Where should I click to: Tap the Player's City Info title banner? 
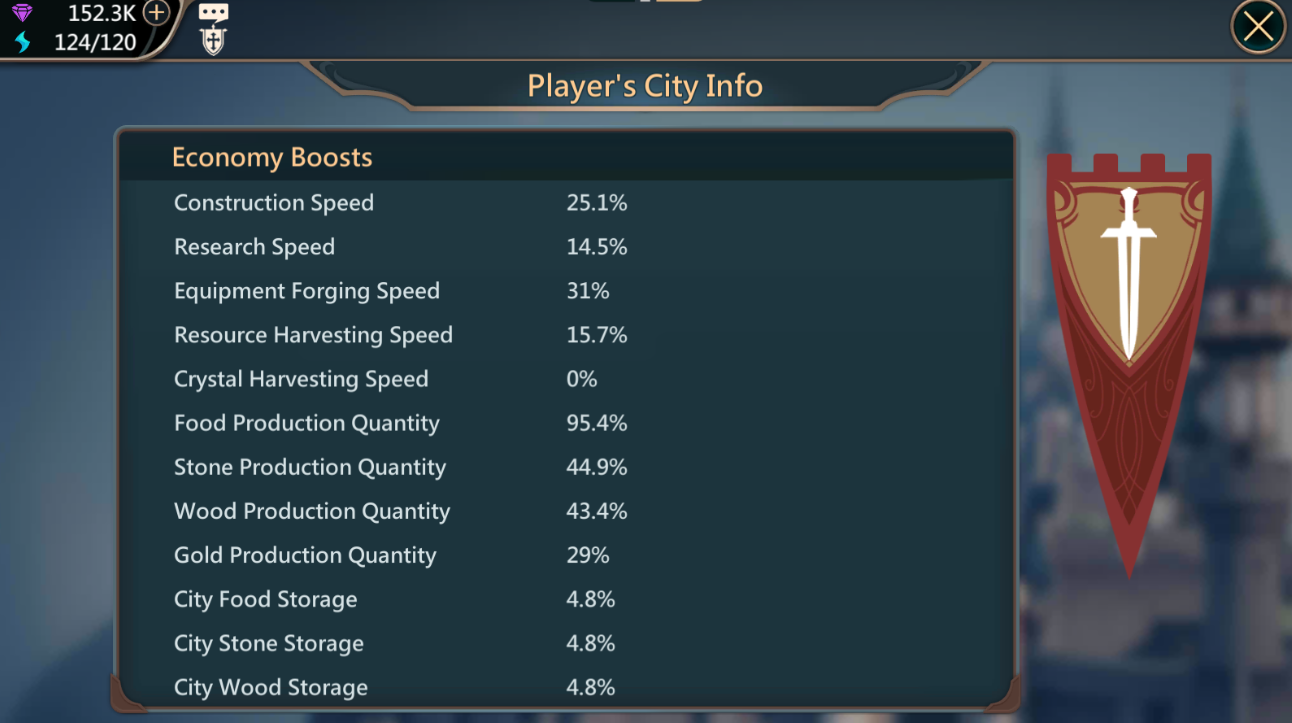(x=645, y=86)
